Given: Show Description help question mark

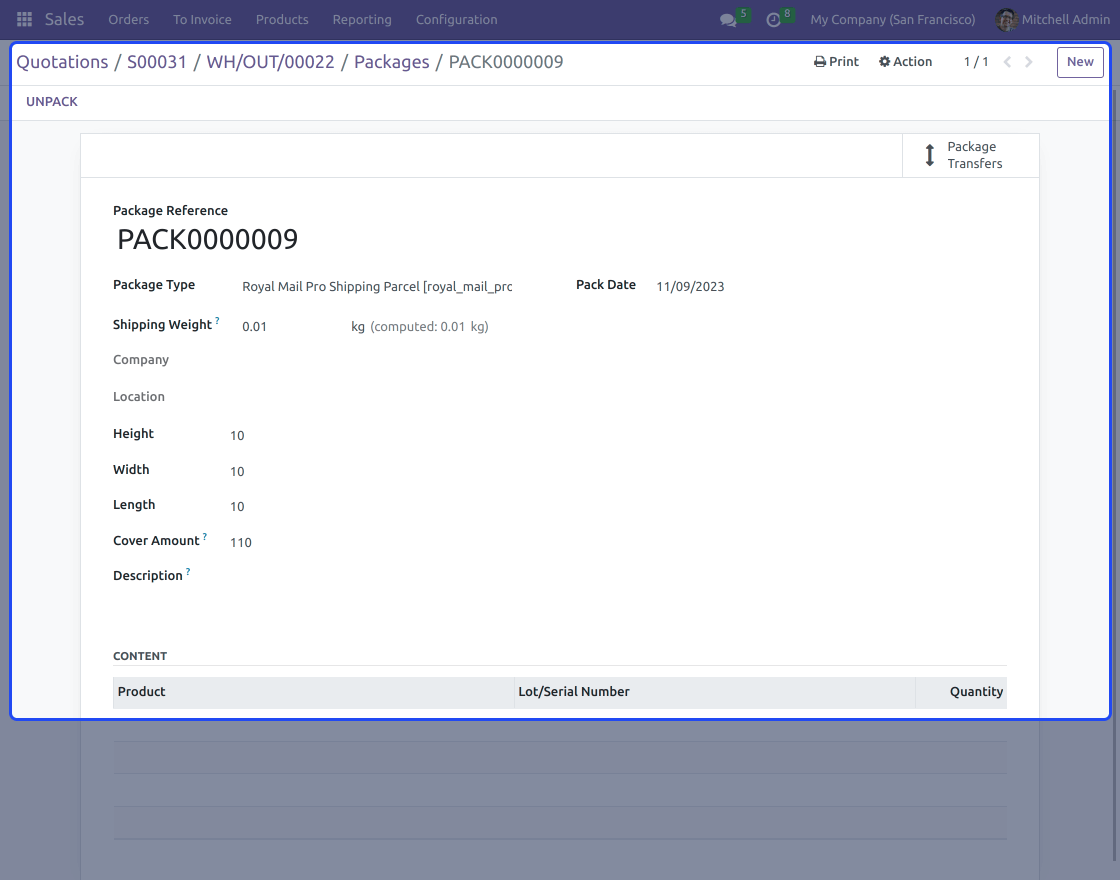Looking at the screenshot, I should pos(188,571).
